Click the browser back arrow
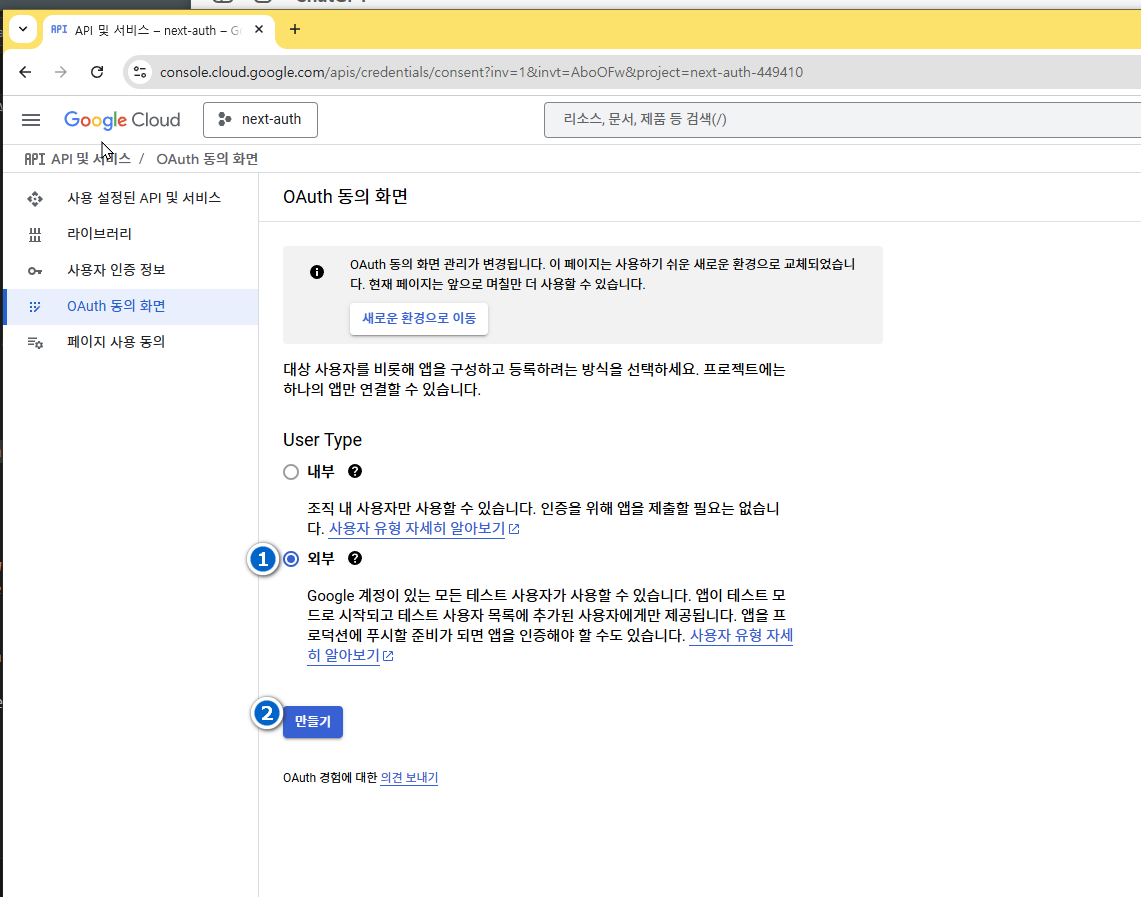This screenshot has height=897, width=1141. coord(25,72)
